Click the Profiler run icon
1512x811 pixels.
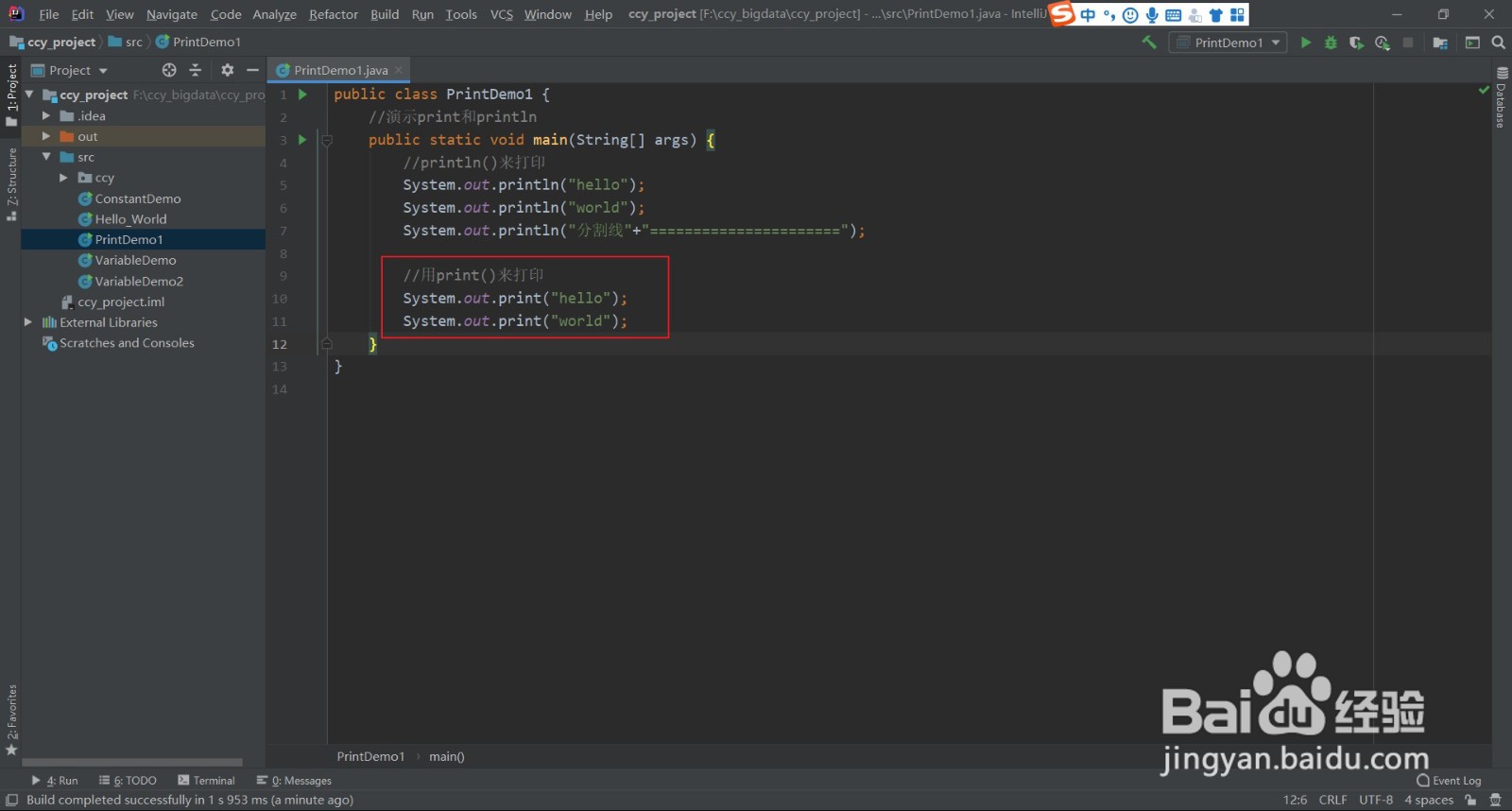click(x=1383, y=43)
